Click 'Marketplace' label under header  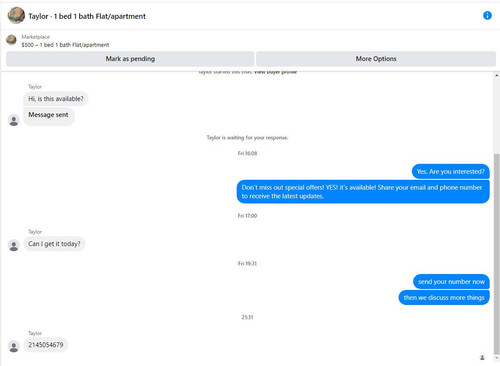point(36,37)
